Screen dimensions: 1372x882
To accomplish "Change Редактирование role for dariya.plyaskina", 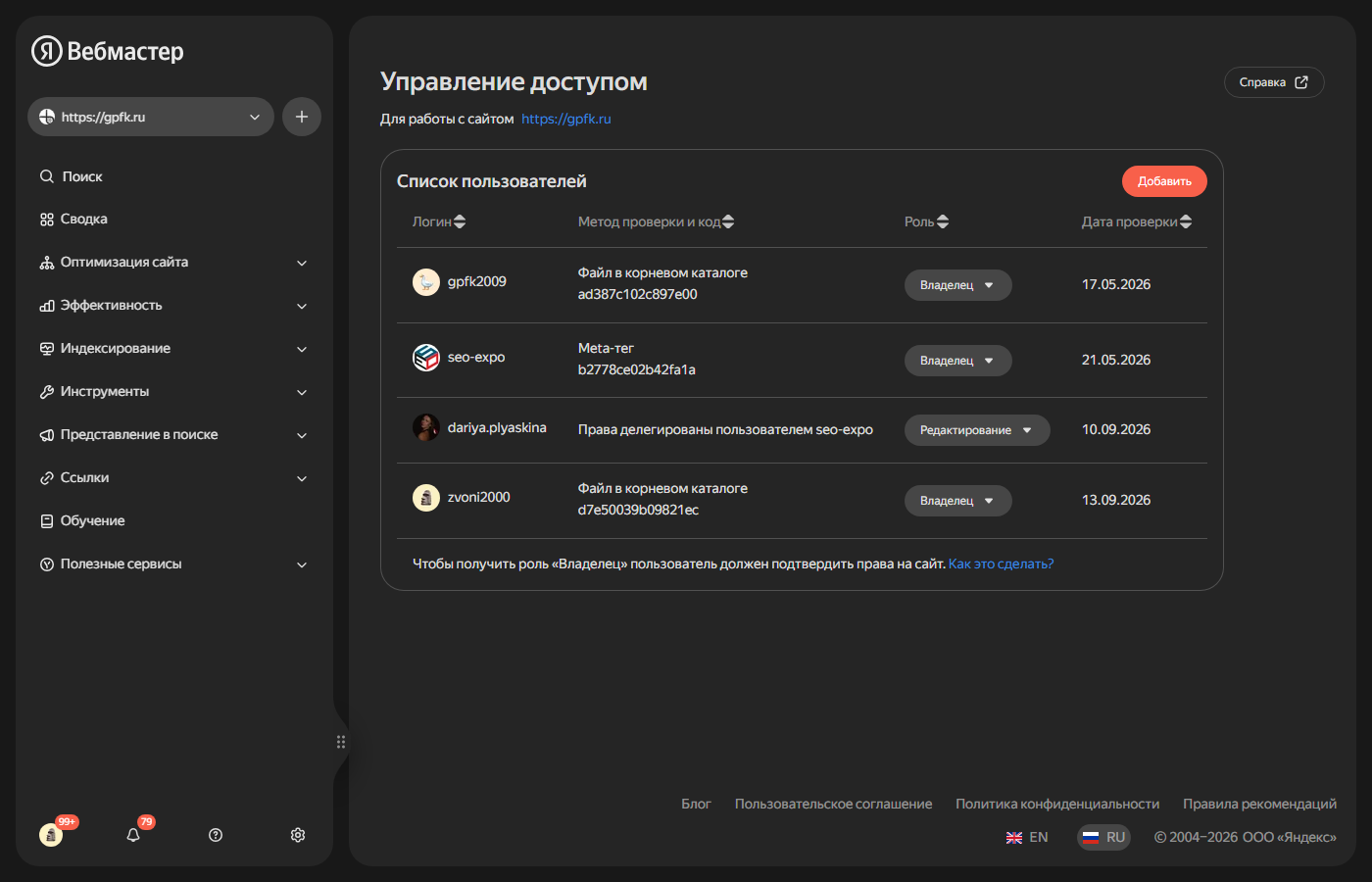I will (977, 430).
